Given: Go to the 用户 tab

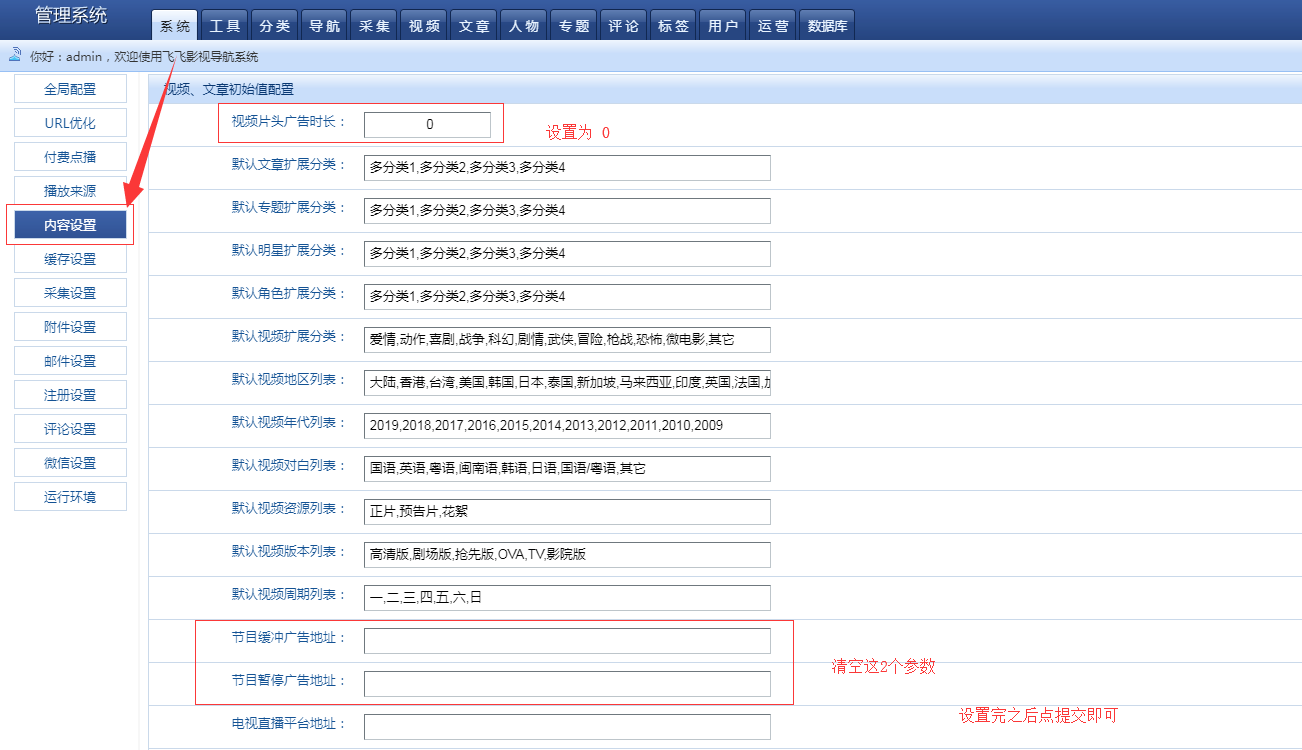Looking at the screenshot, I should pos(723,26).
